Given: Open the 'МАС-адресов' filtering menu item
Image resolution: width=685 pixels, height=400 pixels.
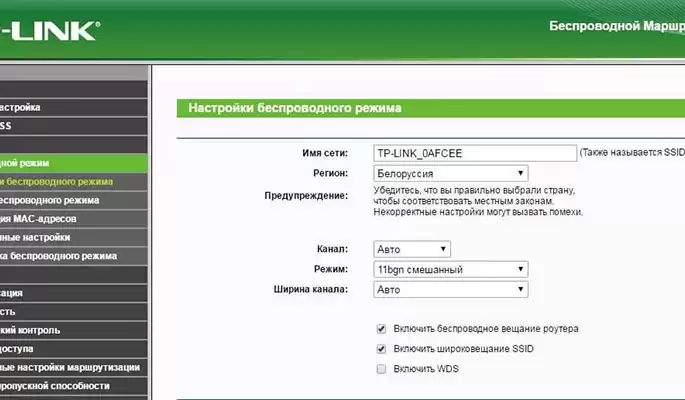Looking at the screenshot, I should pyautogui.click(x=74, y=219).
